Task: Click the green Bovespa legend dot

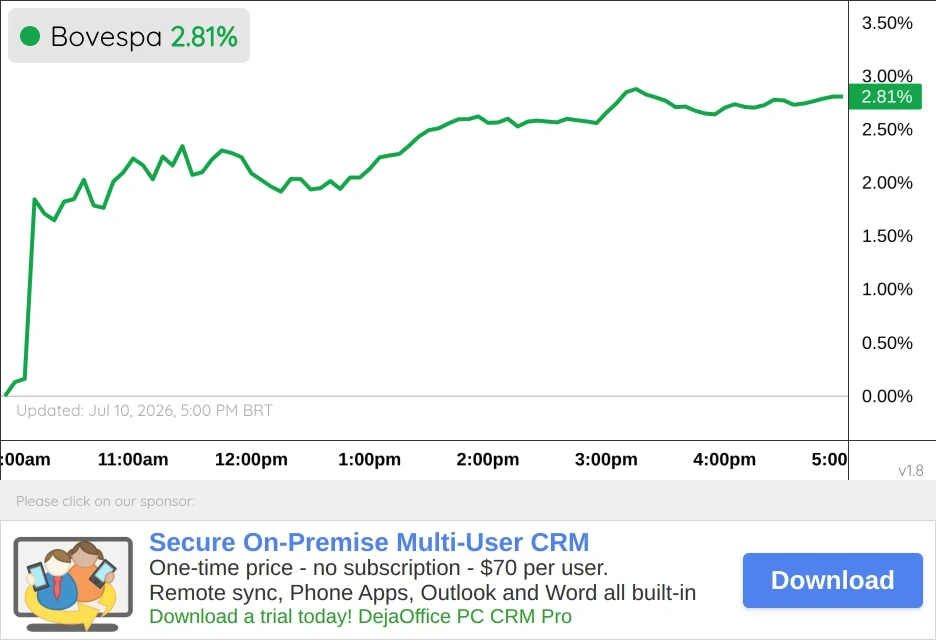Action: point(30,36)
